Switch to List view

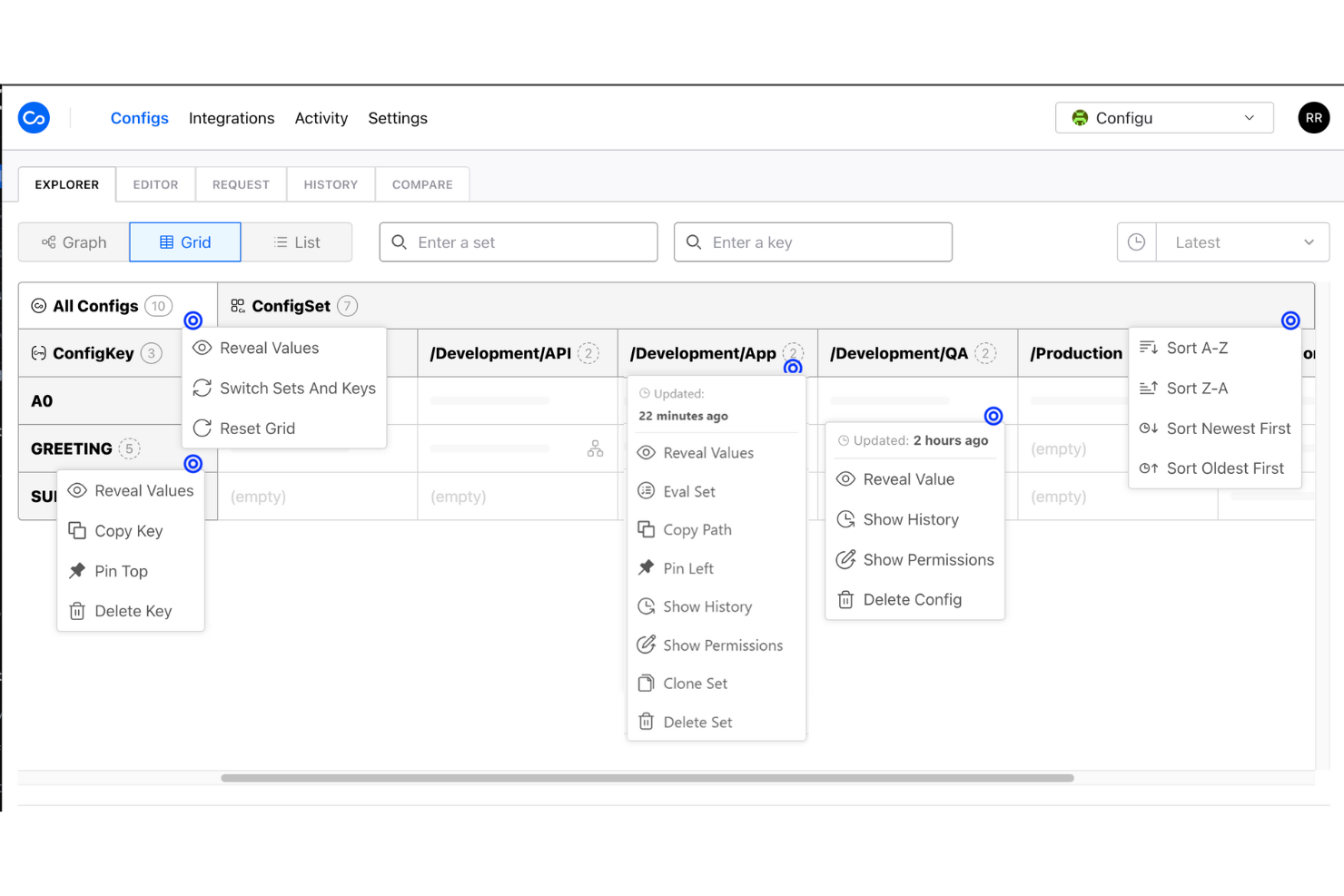coord(297,241)
